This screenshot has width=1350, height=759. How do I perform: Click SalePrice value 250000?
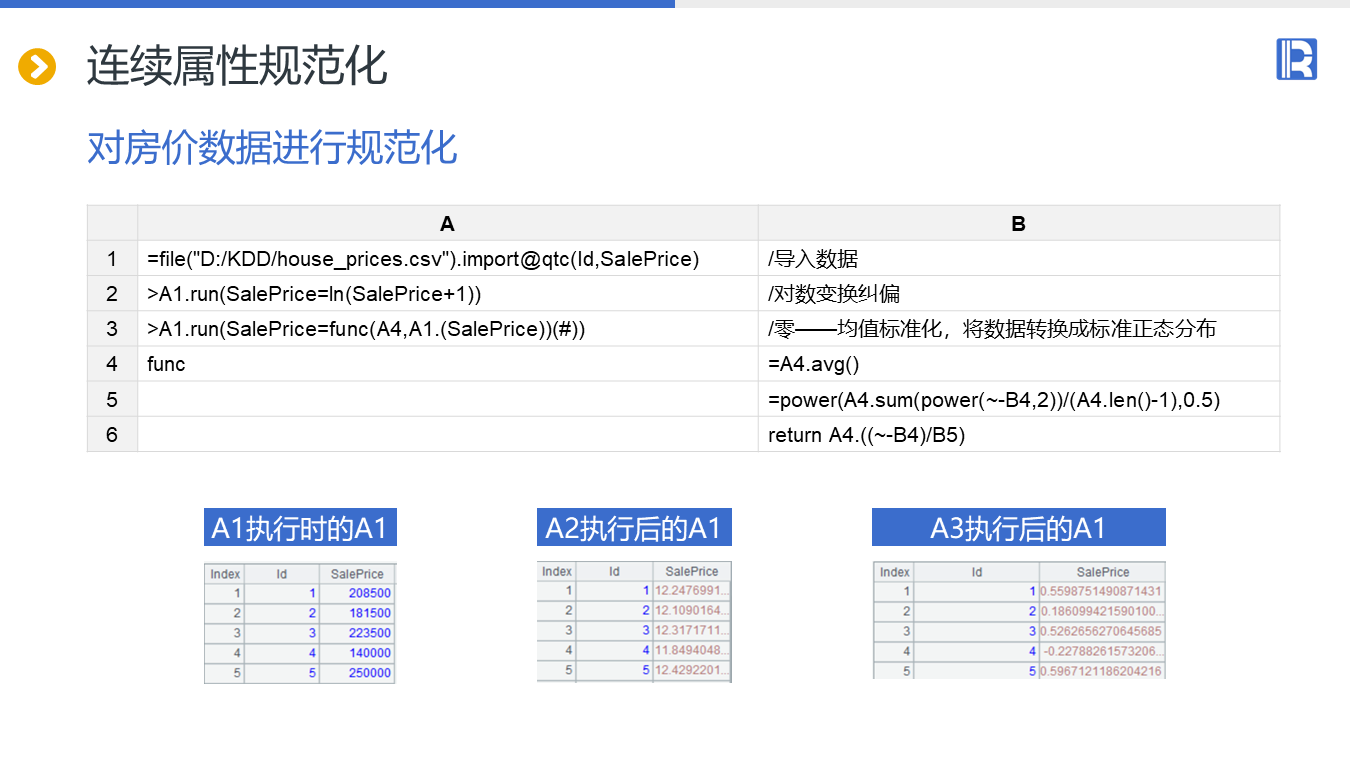[x=357, y=673]
